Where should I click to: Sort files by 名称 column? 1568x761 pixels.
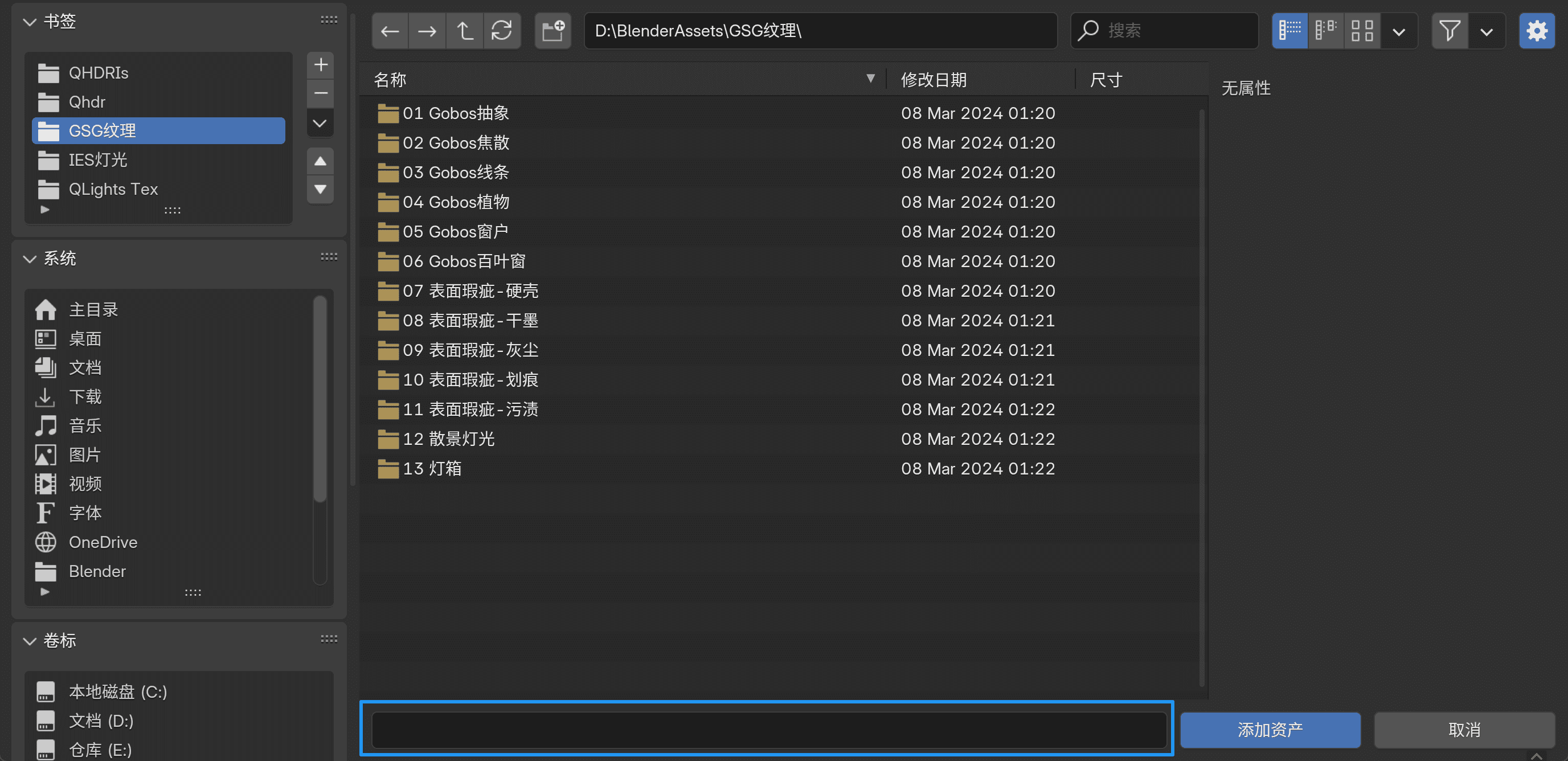point(623,80)
